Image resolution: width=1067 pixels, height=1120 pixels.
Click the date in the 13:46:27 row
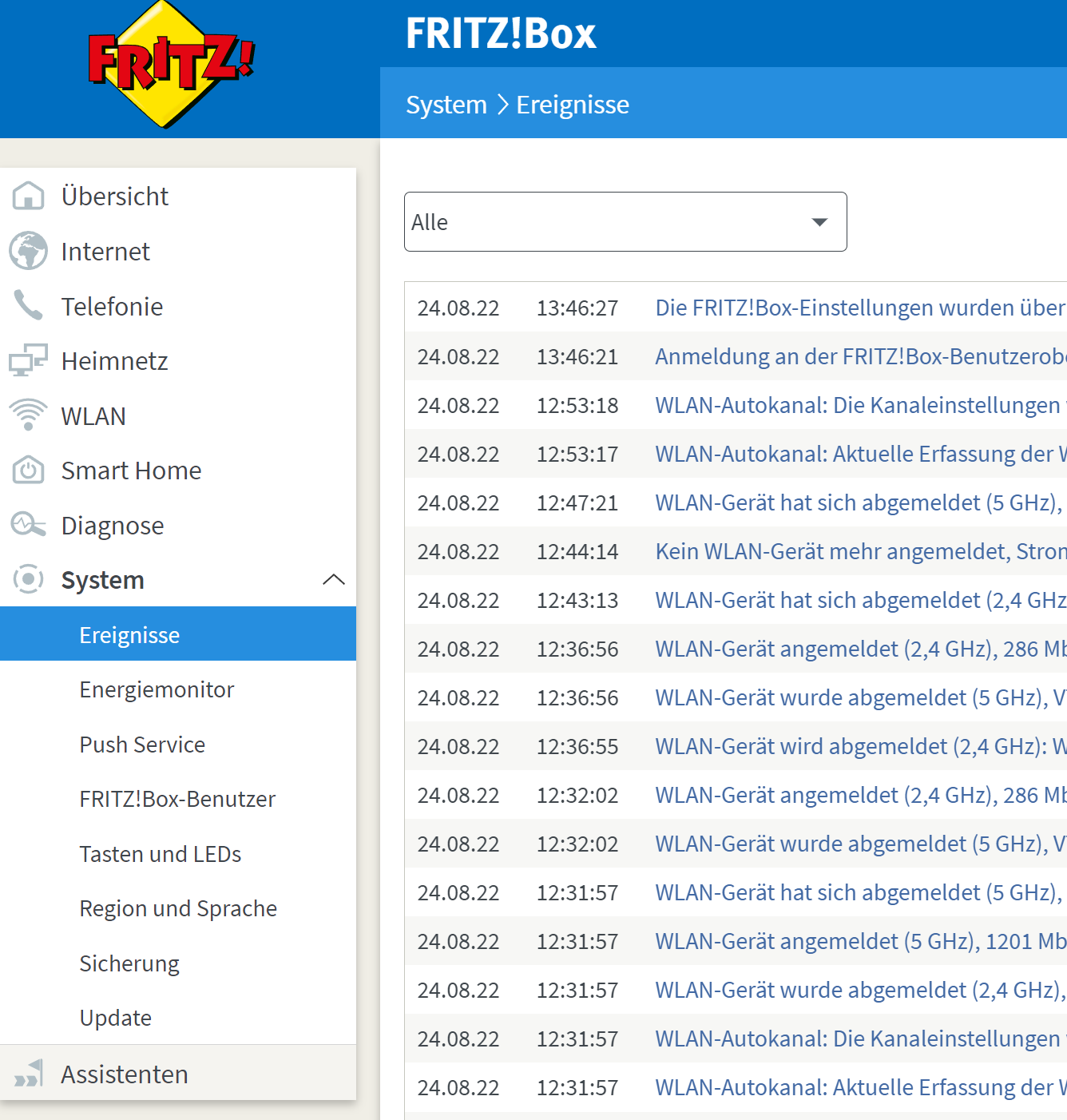pyautogui.click(x=458, y=308)
